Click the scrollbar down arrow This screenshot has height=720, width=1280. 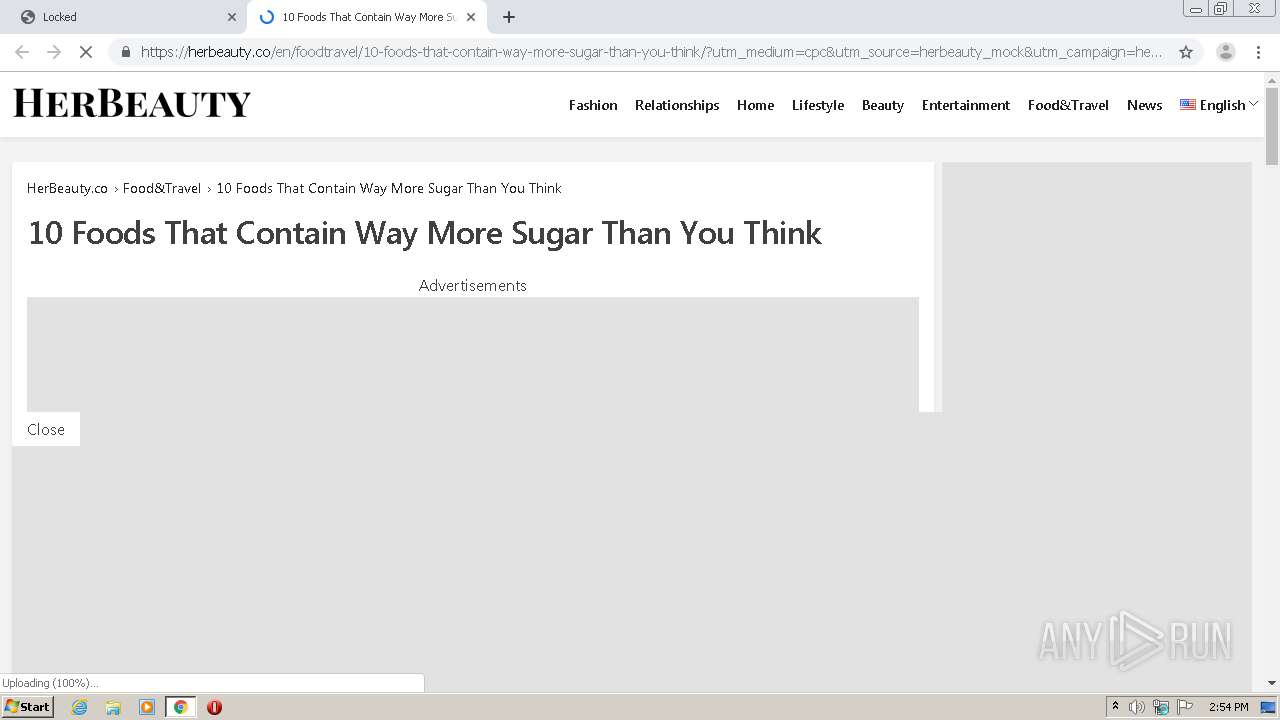1272,683
